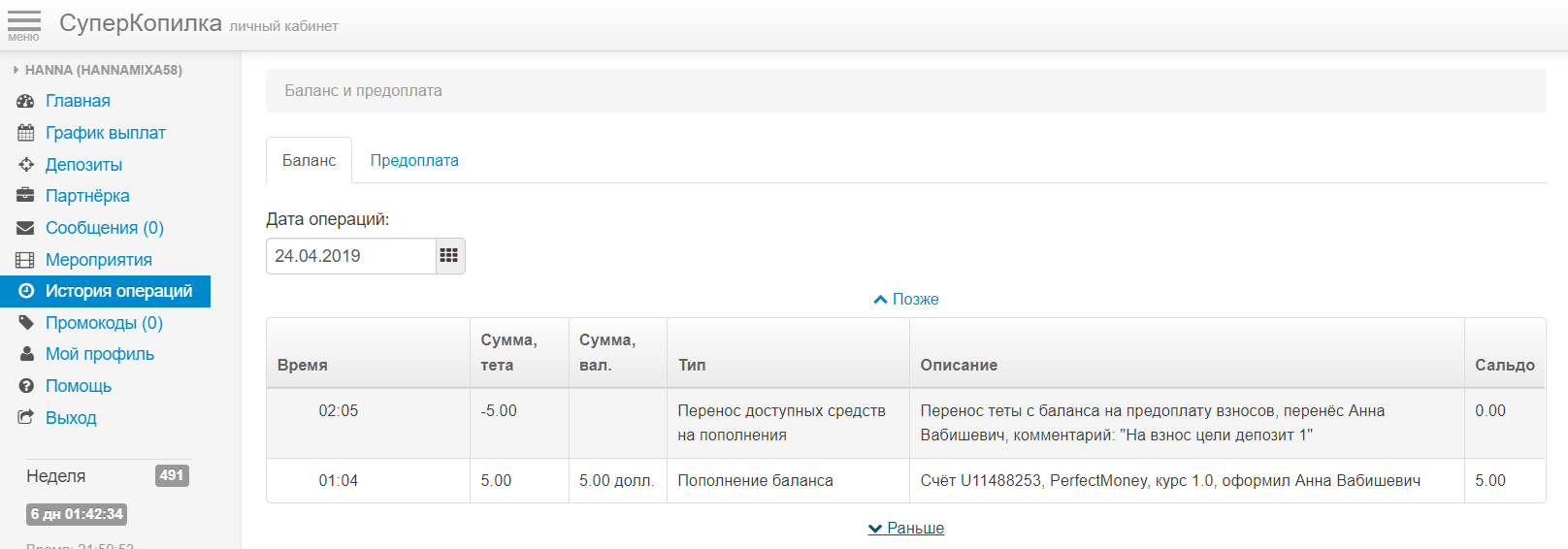Open the Мероприятия page

tap(99, 260)
